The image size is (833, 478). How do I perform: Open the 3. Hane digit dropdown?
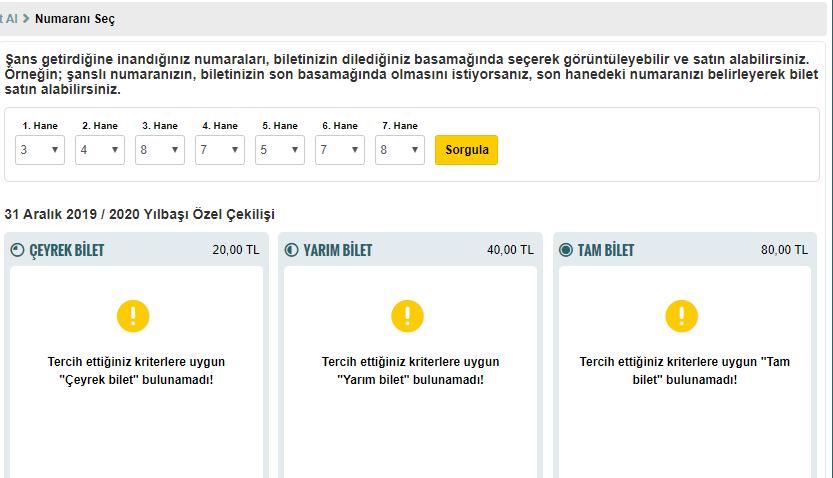pyautogui.click(x=160, y=150)
